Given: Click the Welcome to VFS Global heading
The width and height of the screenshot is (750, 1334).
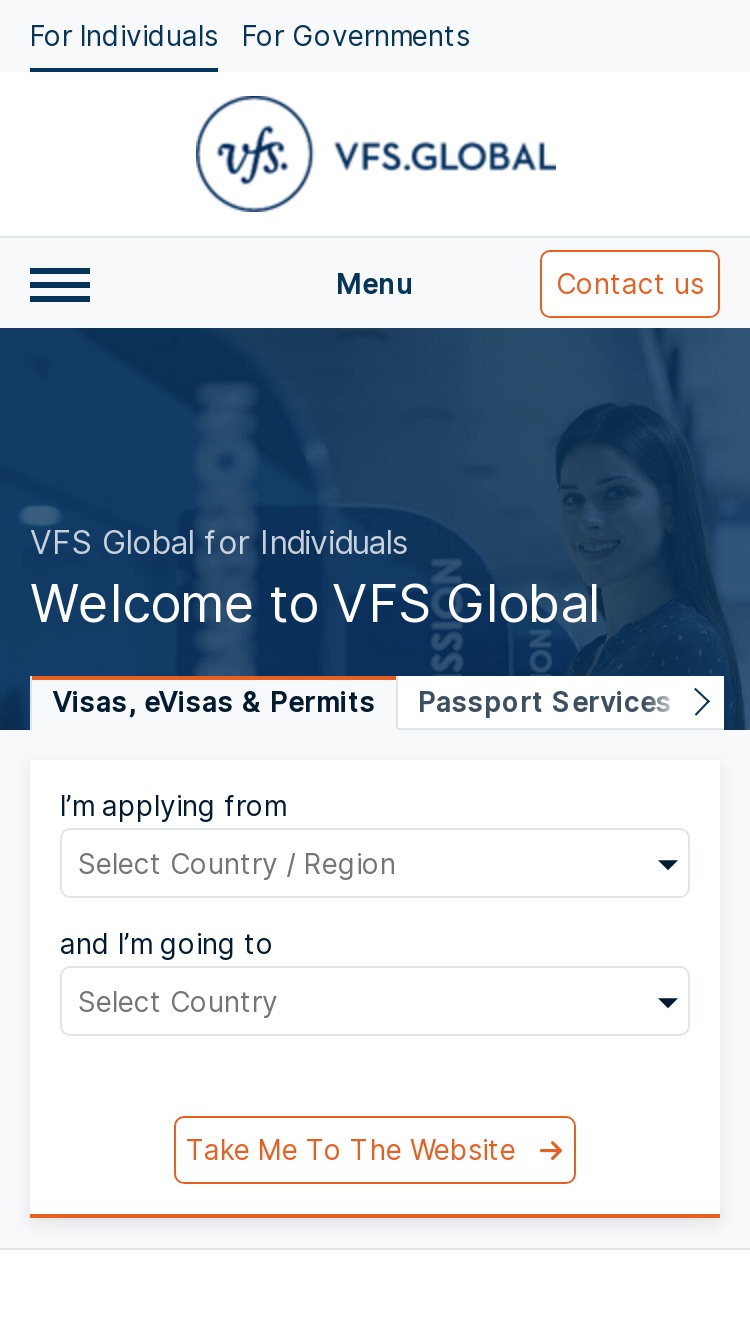Looking at the screenshot, I should click(315, 604).
